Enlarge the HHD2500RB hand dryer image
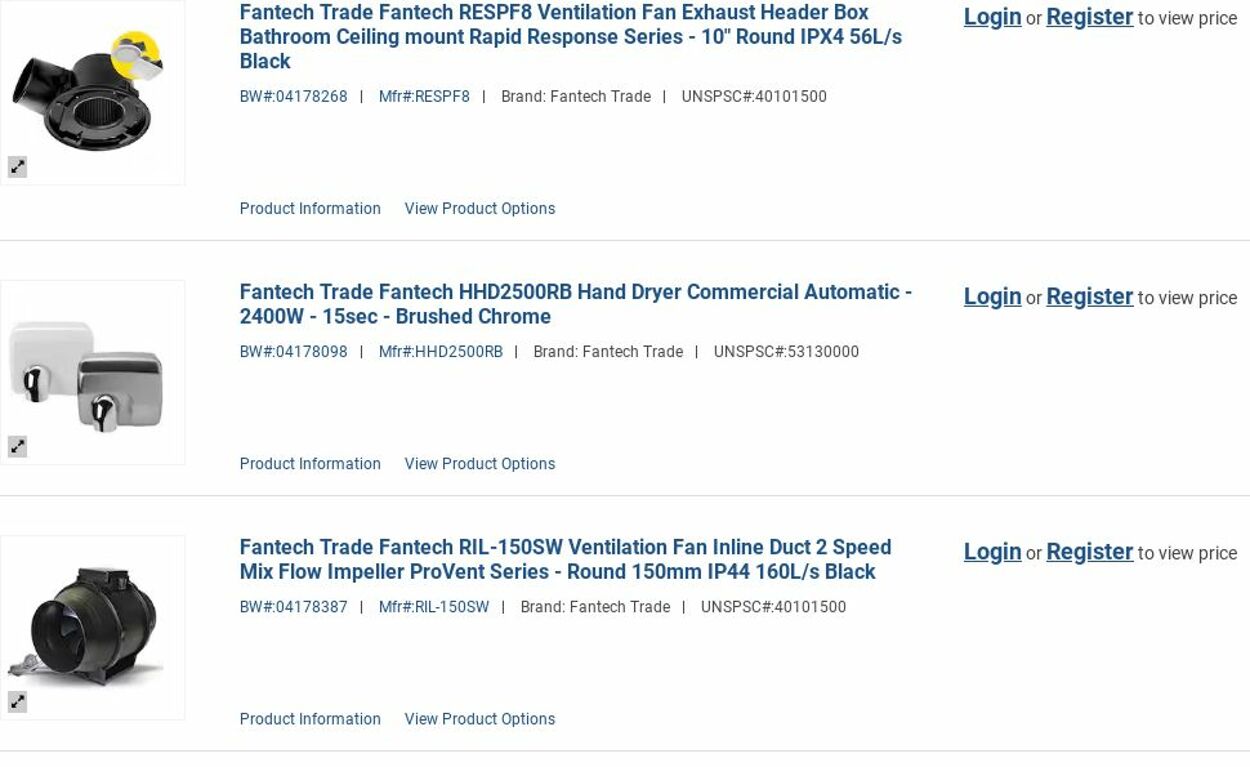The height and width of the screenshot is (767, 1250). [17, 447]
